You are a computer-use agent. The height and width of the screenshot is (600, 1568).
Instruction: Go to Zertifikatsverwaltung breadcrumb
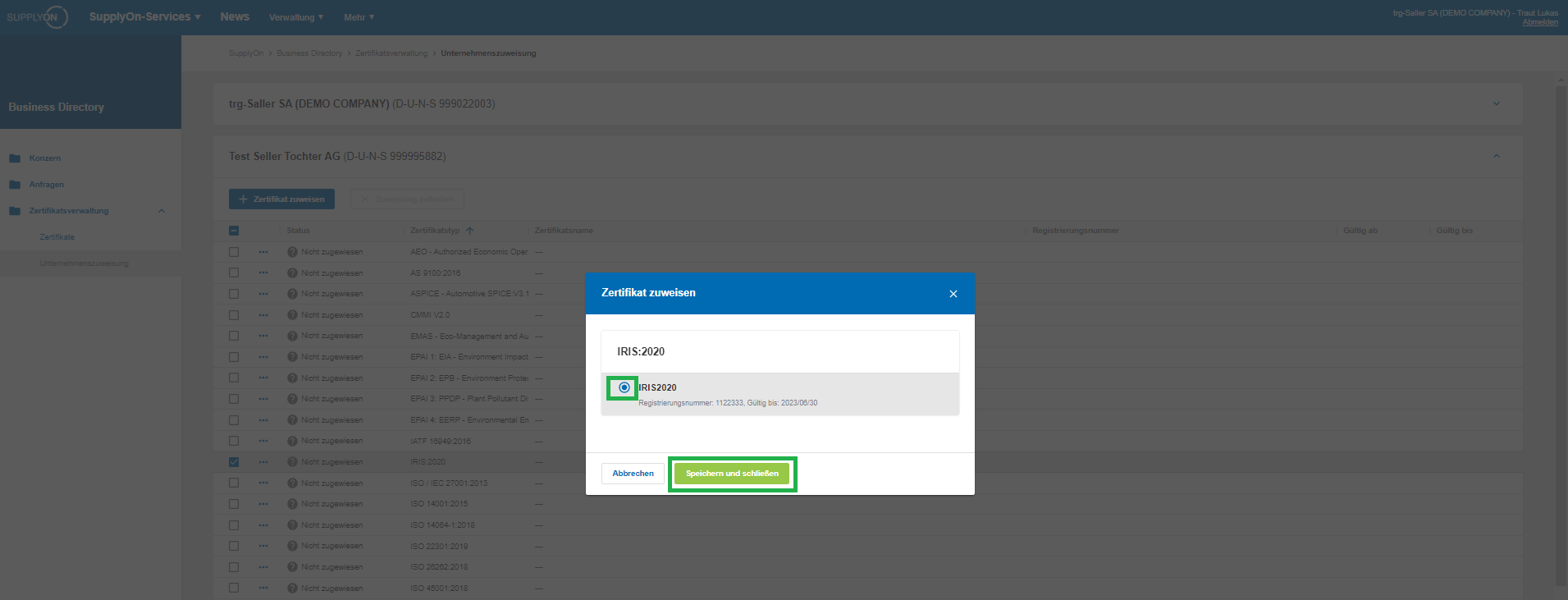(x=391, y=53)
